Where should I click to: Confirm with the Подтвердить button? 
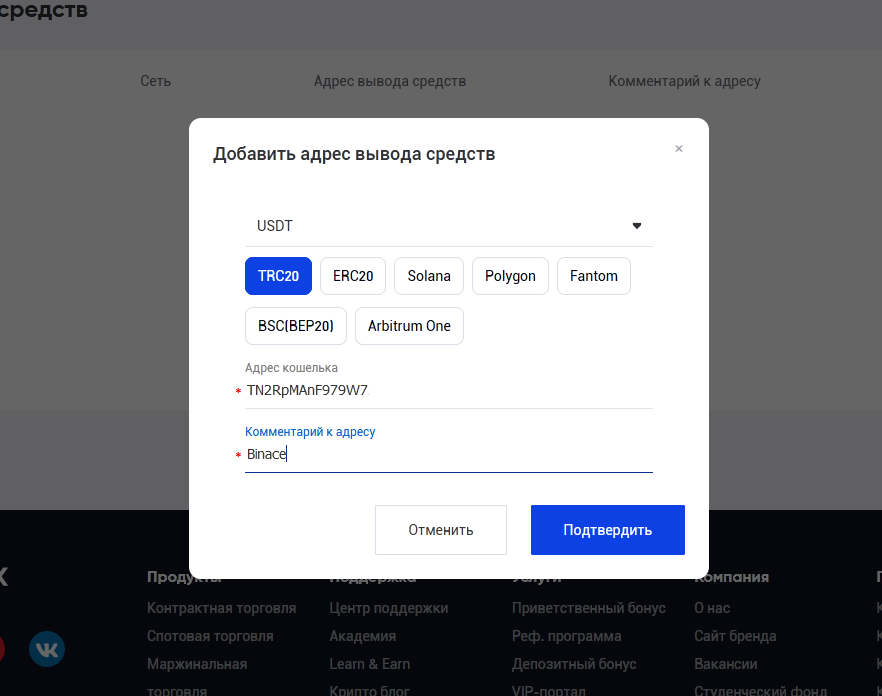click(x=608, y=530)
